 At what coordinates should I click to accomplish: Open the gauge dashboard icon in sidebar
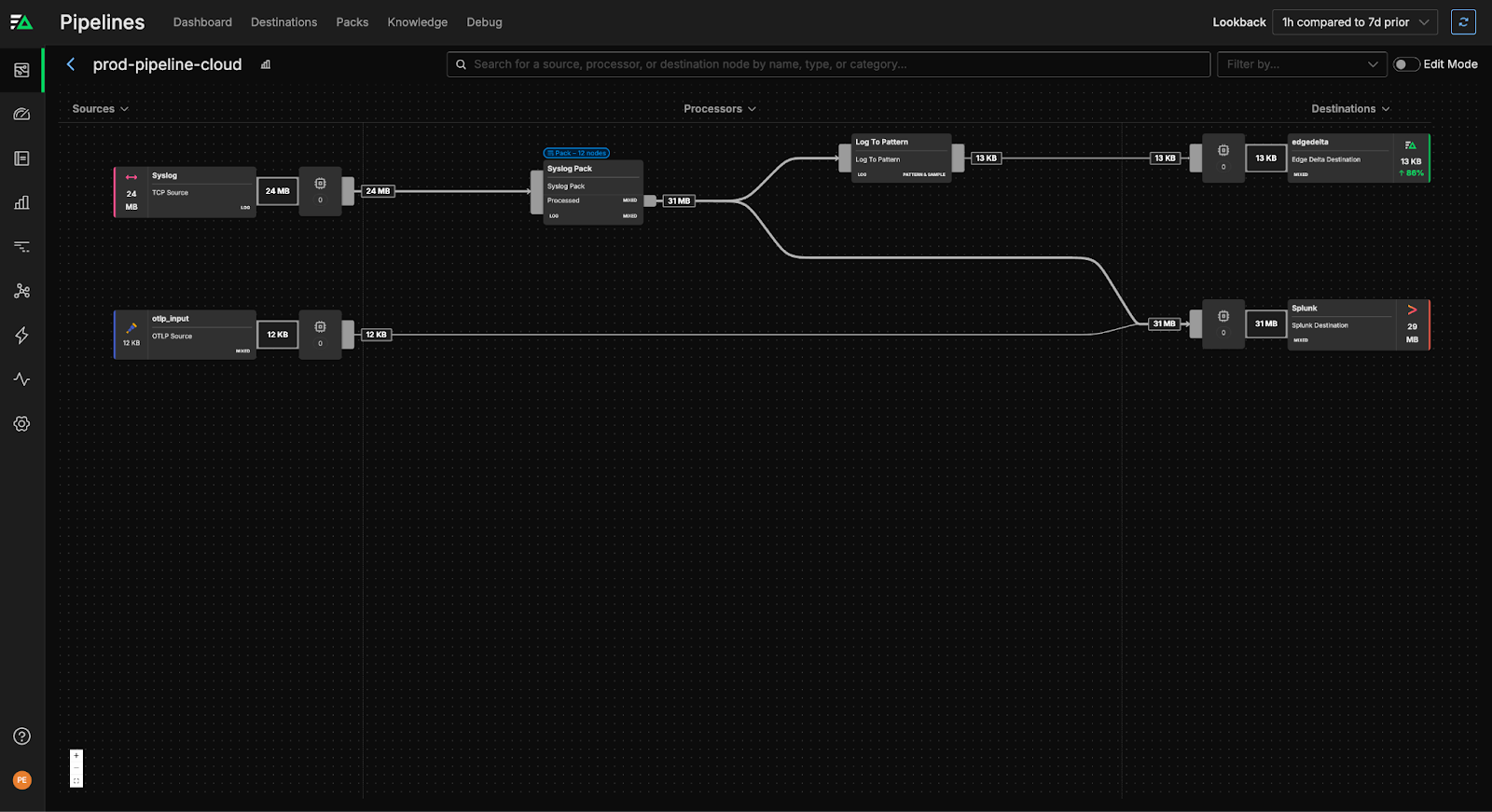[x=21, y=115]
